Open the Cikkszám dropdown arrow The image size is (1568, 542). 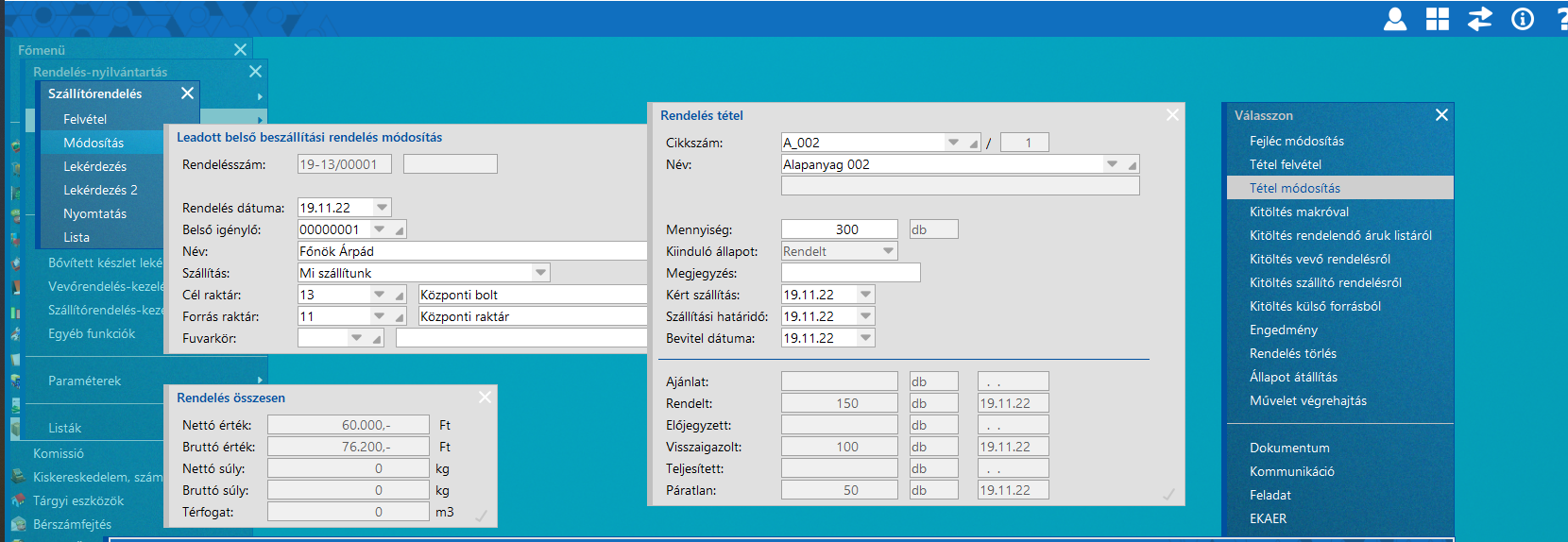(x=953, y=143)
